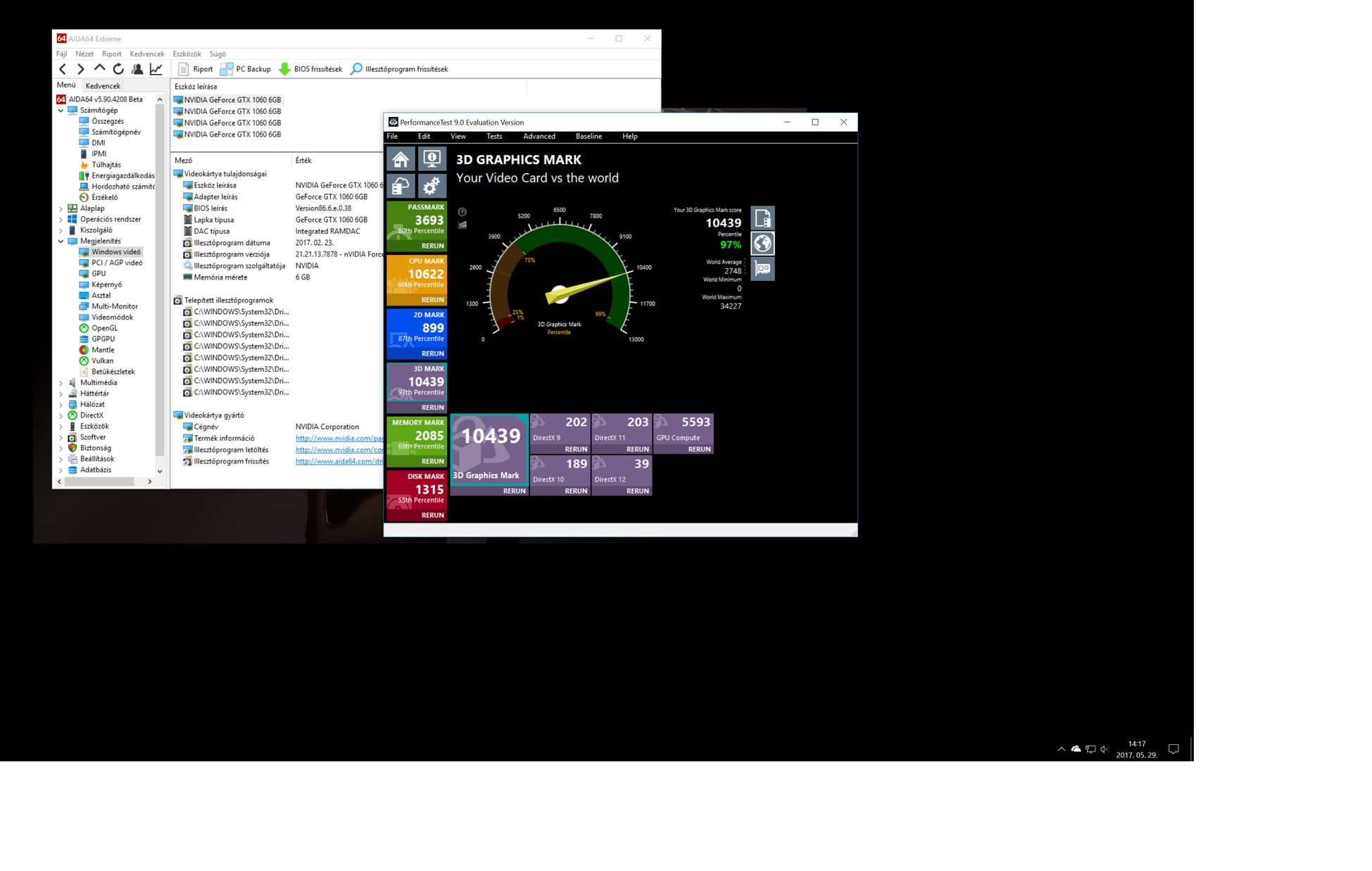Go to PerformanceTest home screen icon
This screenshot has width=1372, height=871.
[x=401, y=159]
